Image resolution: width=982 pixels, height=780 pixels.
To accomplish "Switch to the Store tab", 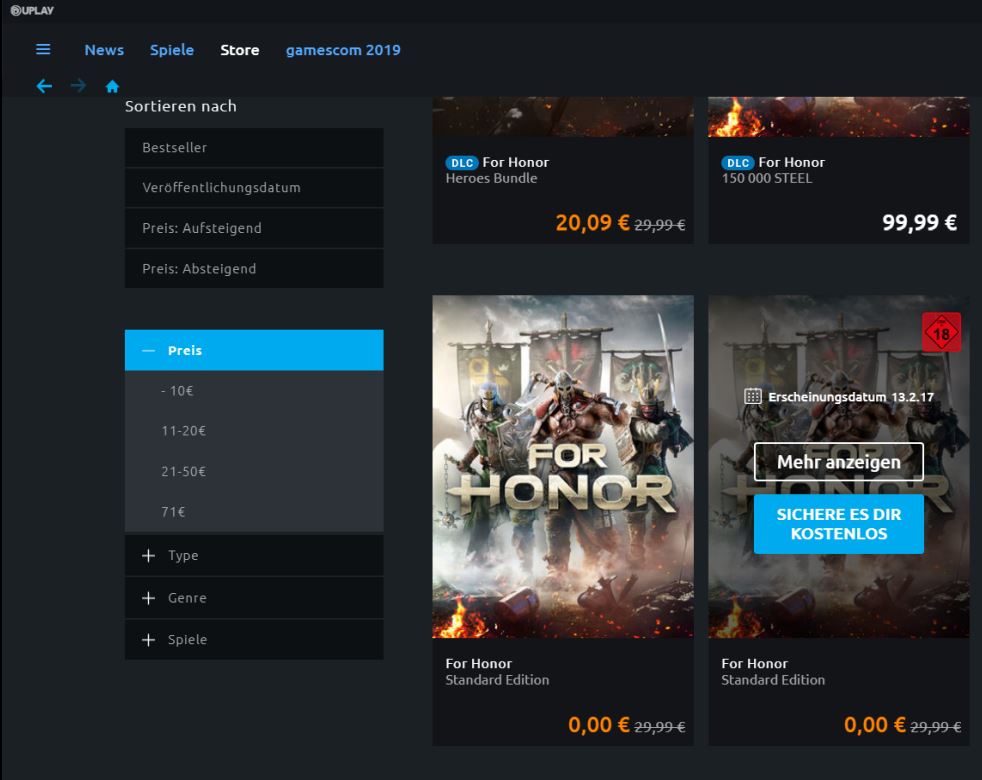I will pos(240,50).
